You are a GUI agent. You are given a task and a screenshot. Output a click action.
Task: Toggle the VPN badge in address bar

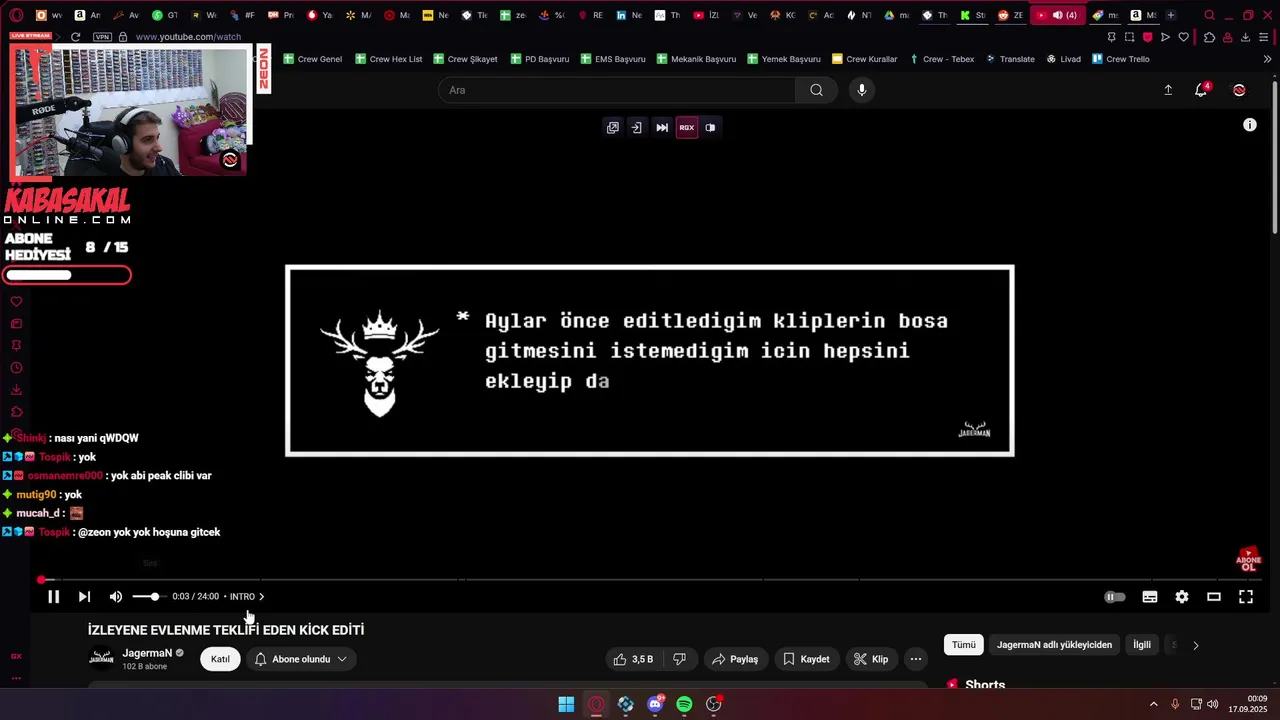[102, 37]
